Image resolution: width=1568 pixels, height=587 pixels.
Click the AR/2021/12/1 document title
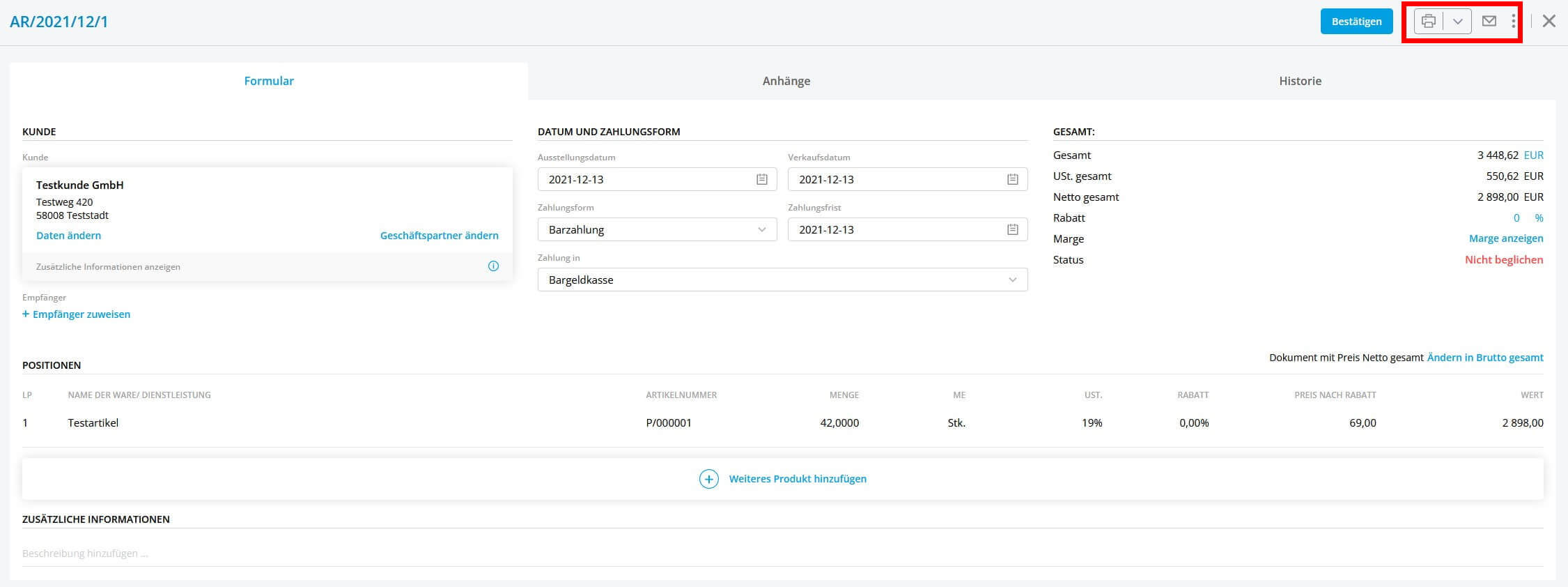tap(59, 22)
